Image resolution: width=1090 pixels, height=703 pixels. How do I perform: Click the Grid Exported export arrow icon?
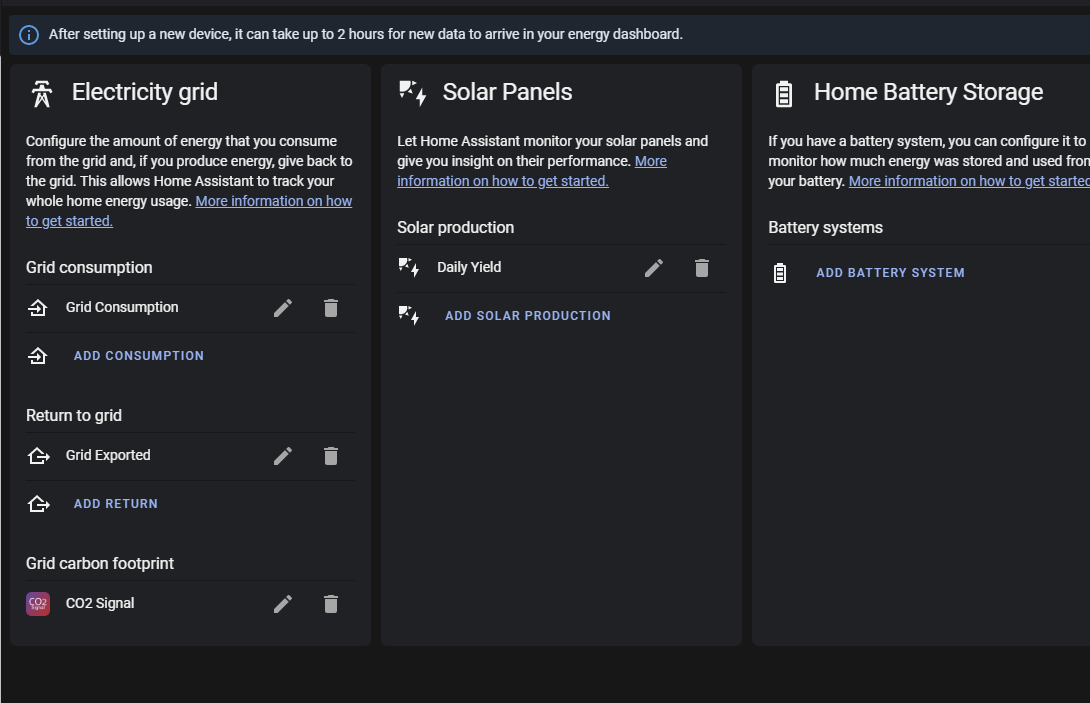[37, 455]
